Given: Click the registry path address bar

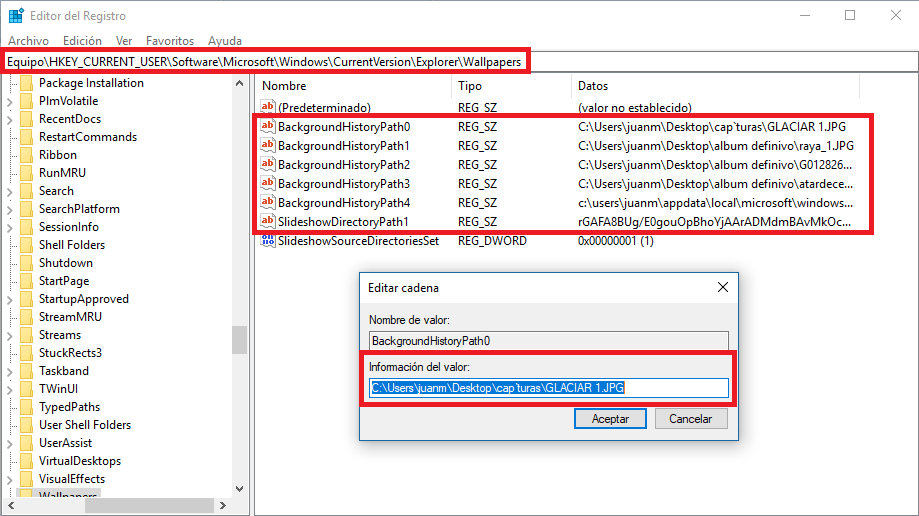Looking at the screenshot, I should tap(461, 62).
